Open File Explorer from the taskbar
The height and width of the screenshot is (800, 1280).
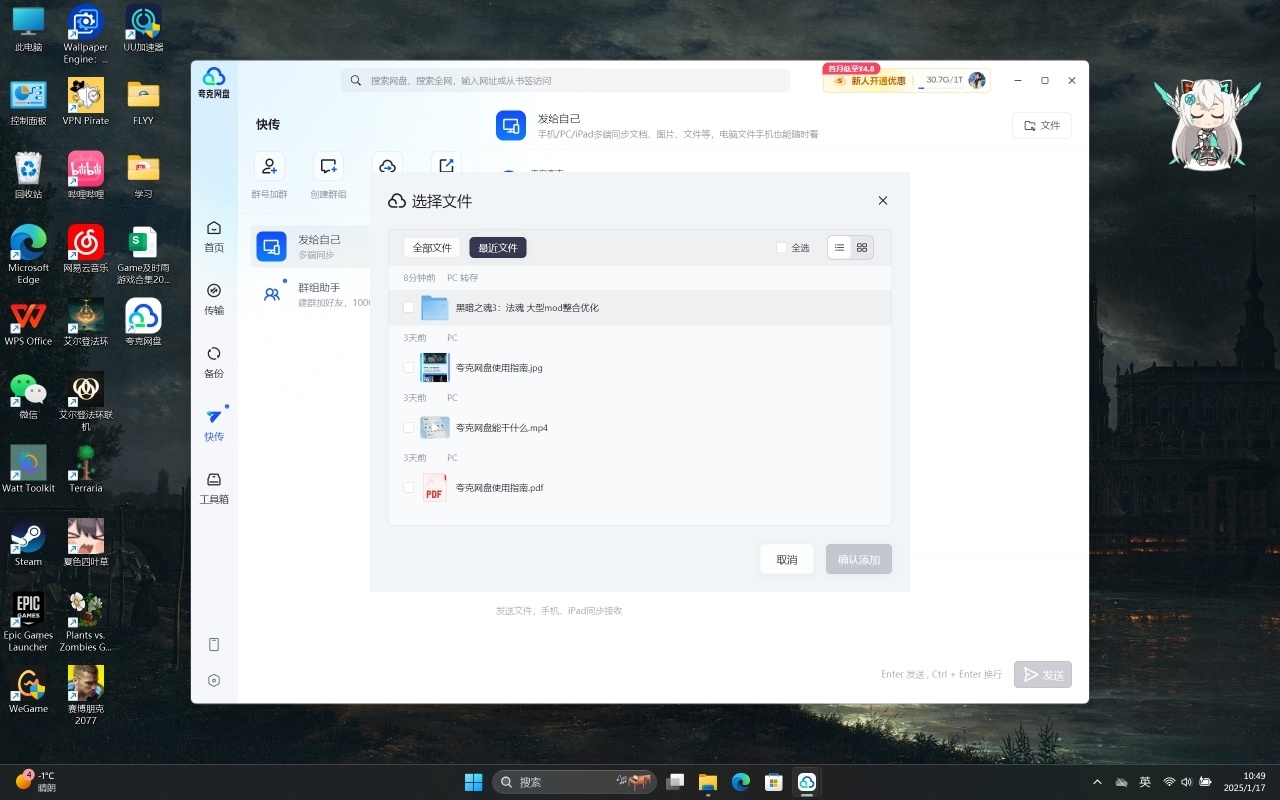point(708,782)
